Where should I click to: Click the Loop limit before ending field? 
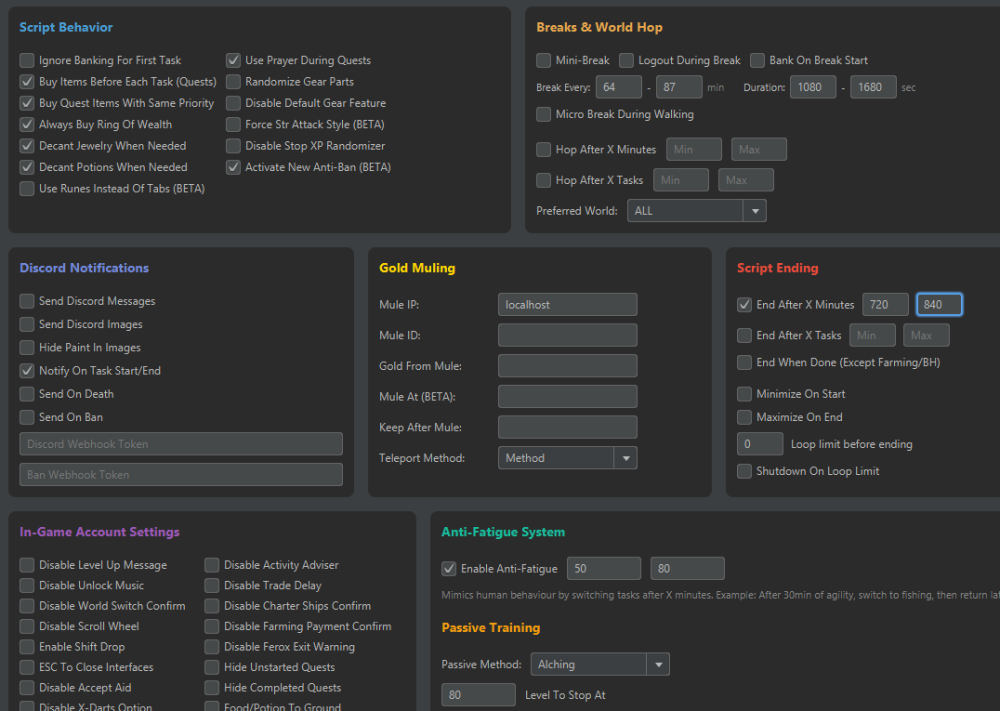760,444
